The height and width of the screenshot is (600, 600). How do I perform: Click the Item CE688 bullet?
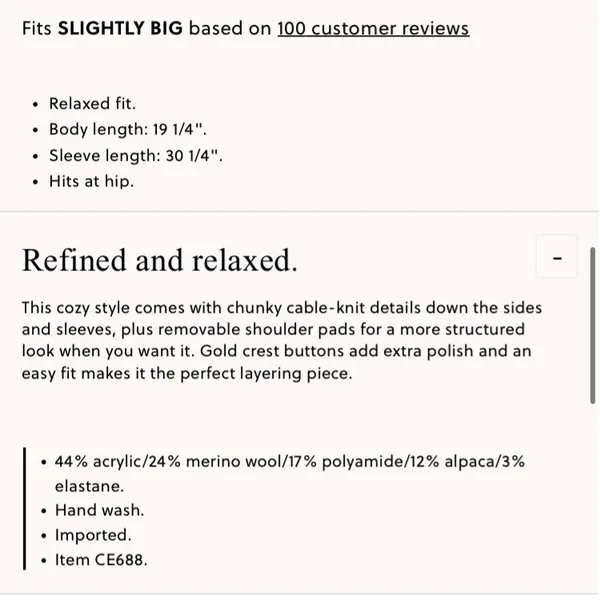tap(101, 560)
